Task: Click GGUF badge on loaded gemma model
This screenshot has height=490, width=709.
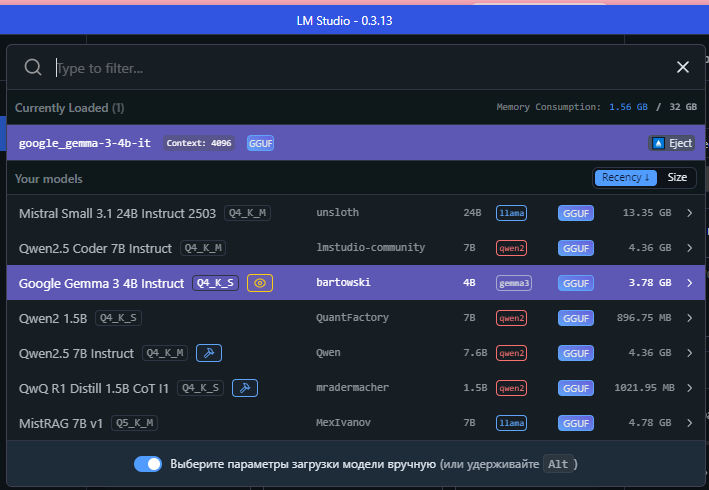Action: pyautogui.click(x=260, y=143)
